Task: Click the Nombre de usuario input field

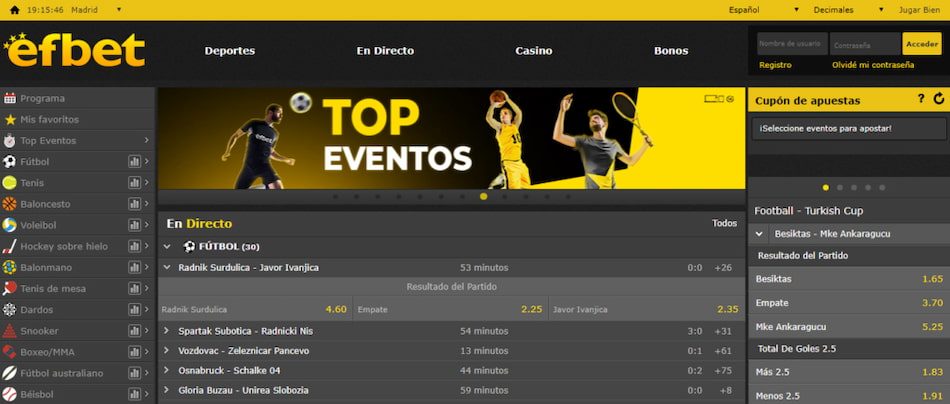Action: point(790,44)
